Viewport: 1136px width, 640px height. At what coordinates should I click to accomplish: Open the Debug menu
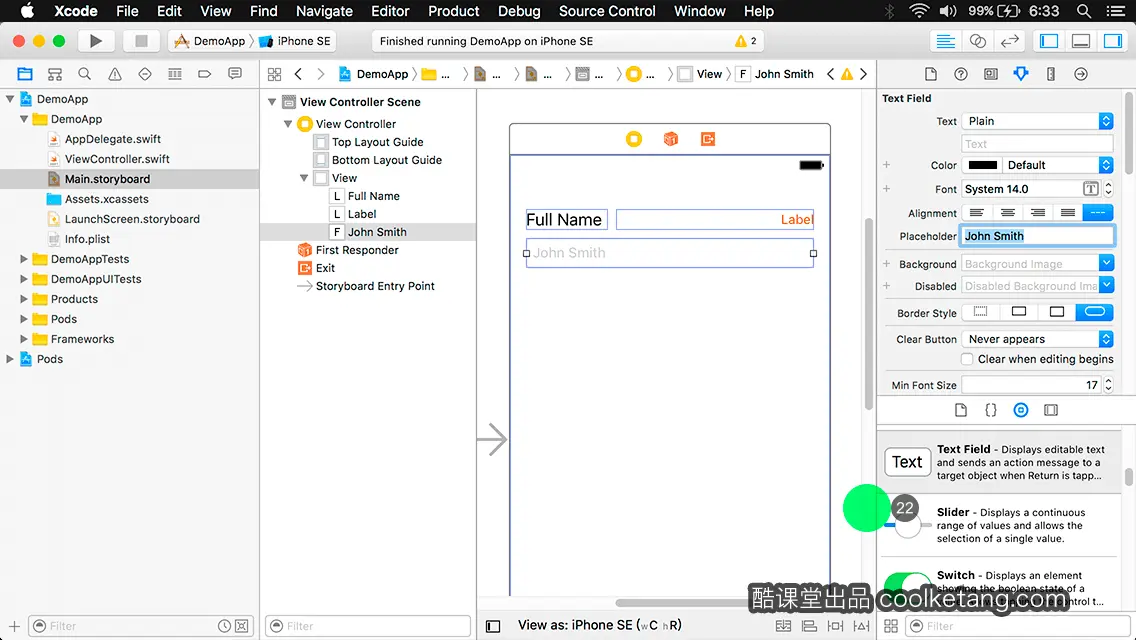point(519,11)
